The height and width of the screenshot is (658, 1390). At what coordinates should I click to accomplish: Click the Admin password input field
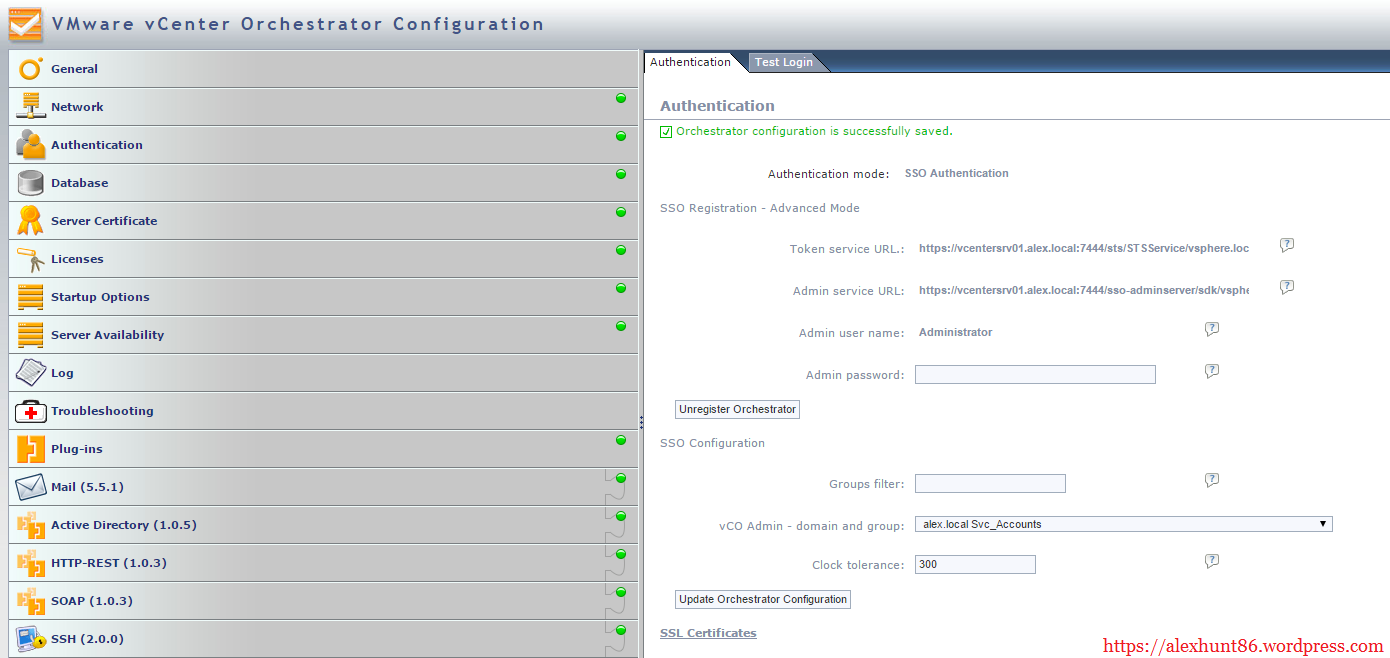[1035, 375]
